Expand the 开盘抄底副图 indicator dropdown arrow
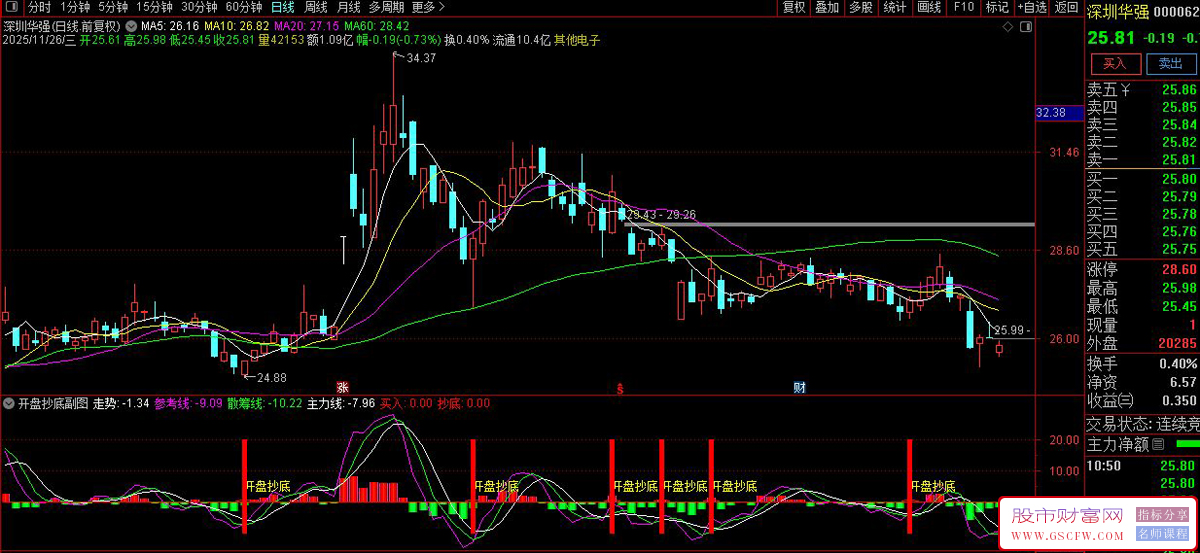The height and width of the screenshot is (553, 1200). (10, 403)
